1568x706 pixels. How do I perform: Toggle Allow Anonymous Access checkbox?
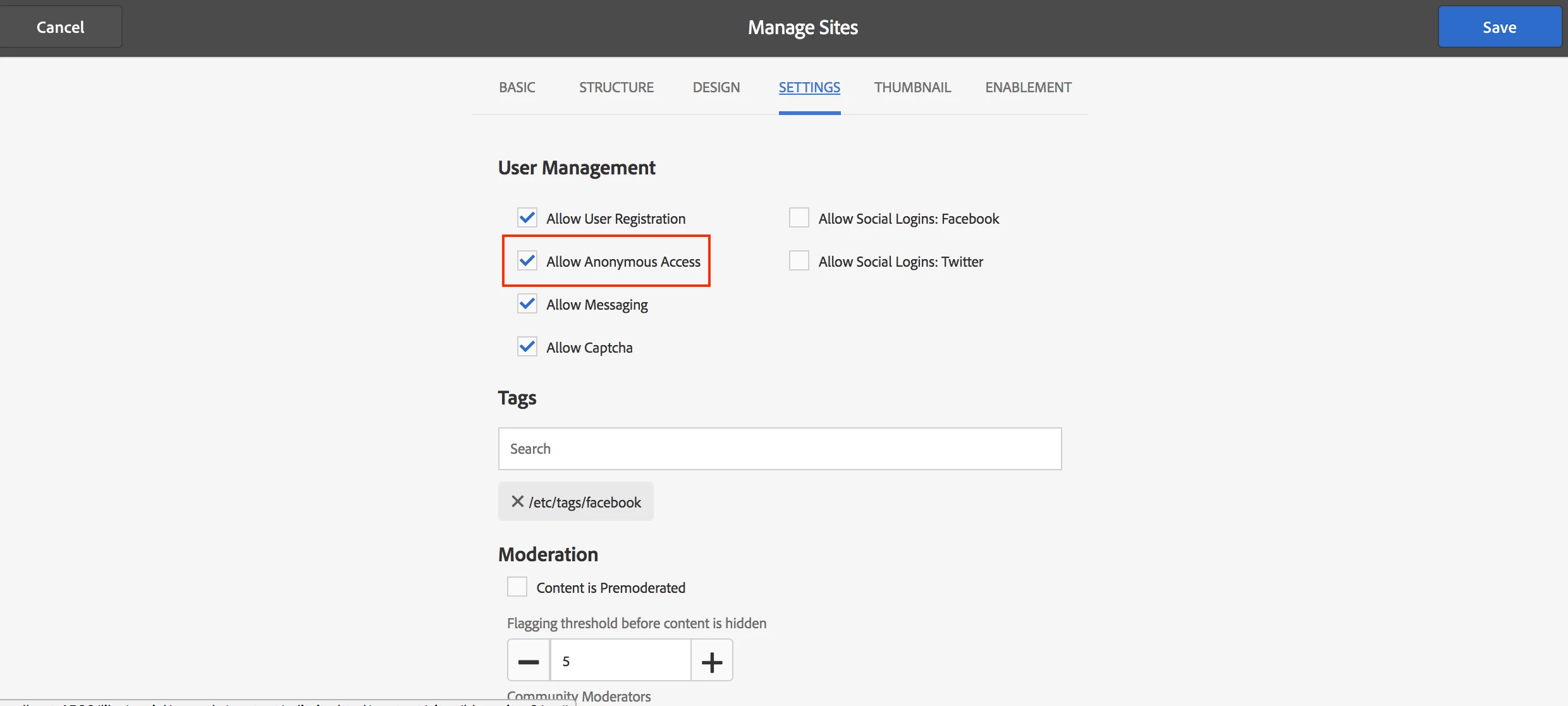point(527,261)
